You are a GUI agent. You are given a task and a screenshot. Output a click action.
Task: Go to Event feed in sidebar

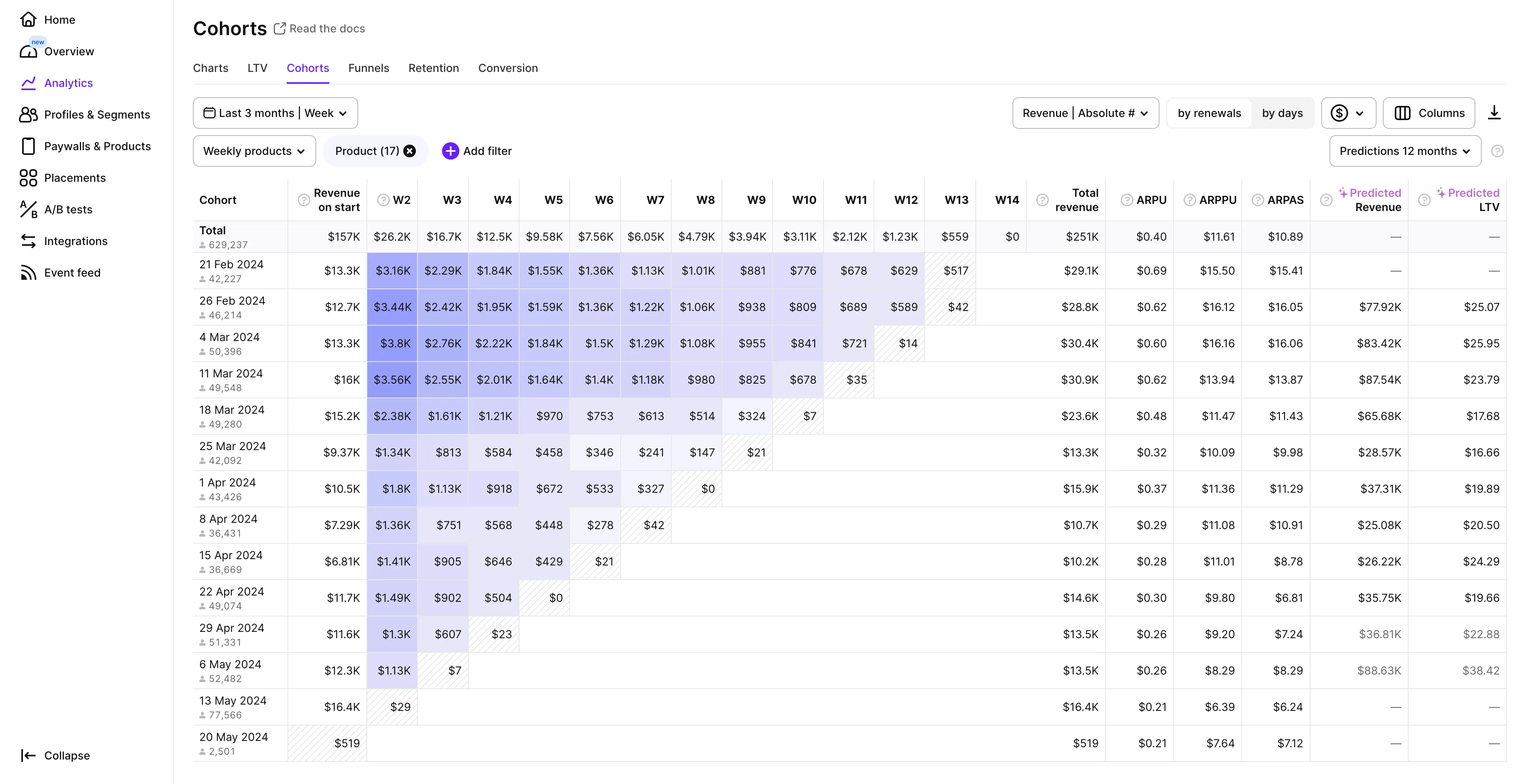[x=72, y=273]
